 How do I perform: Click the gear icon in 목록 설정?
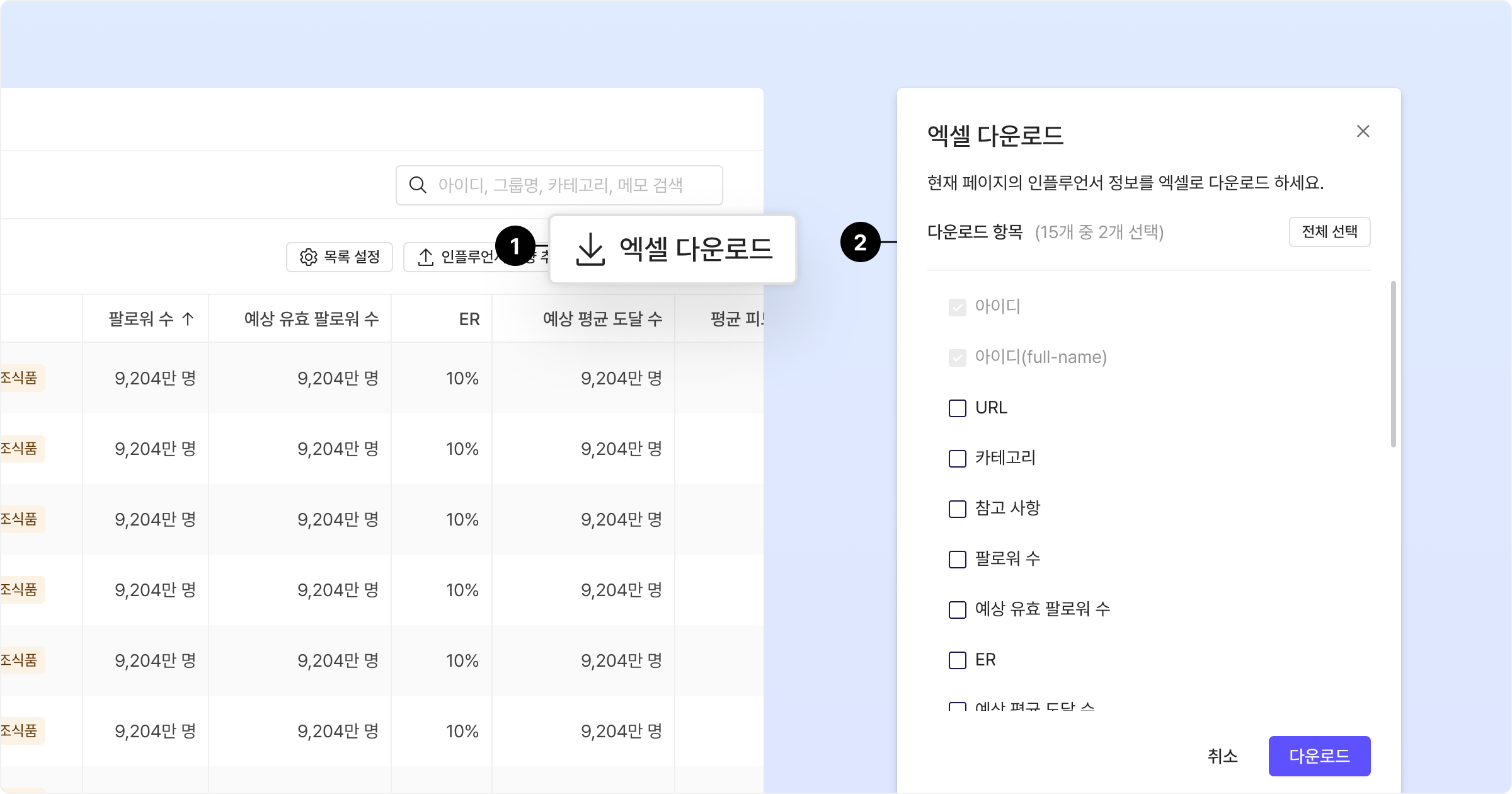(309, 257)
